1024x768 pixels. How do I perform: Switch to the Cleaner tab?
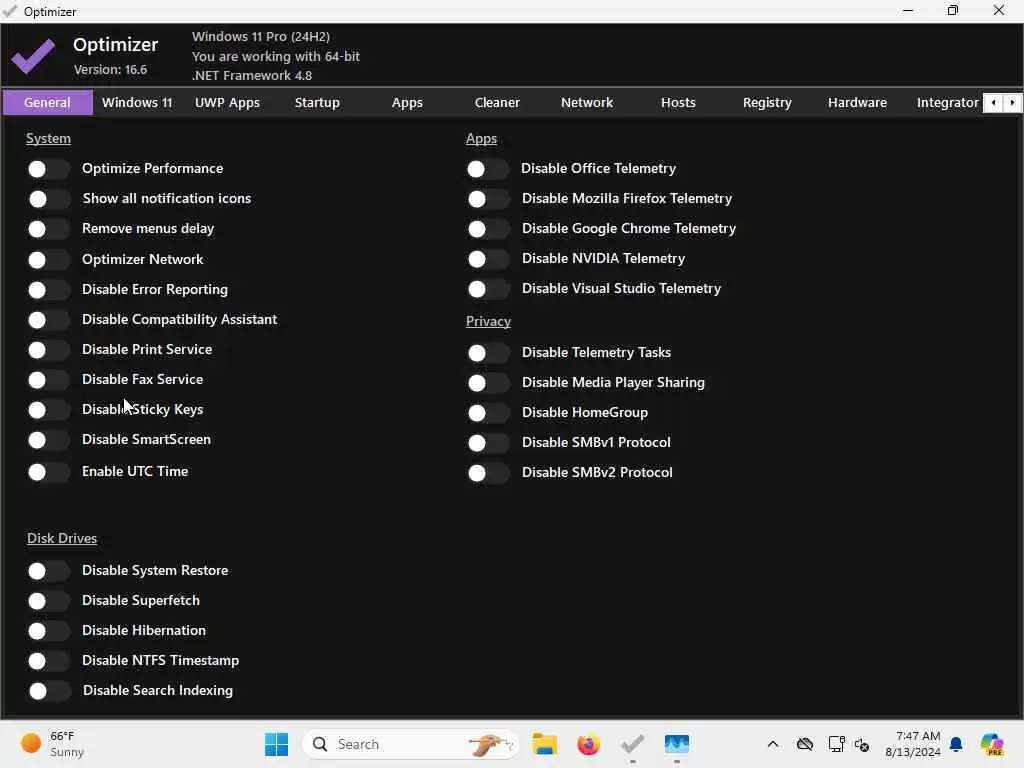tap(498, 103)
